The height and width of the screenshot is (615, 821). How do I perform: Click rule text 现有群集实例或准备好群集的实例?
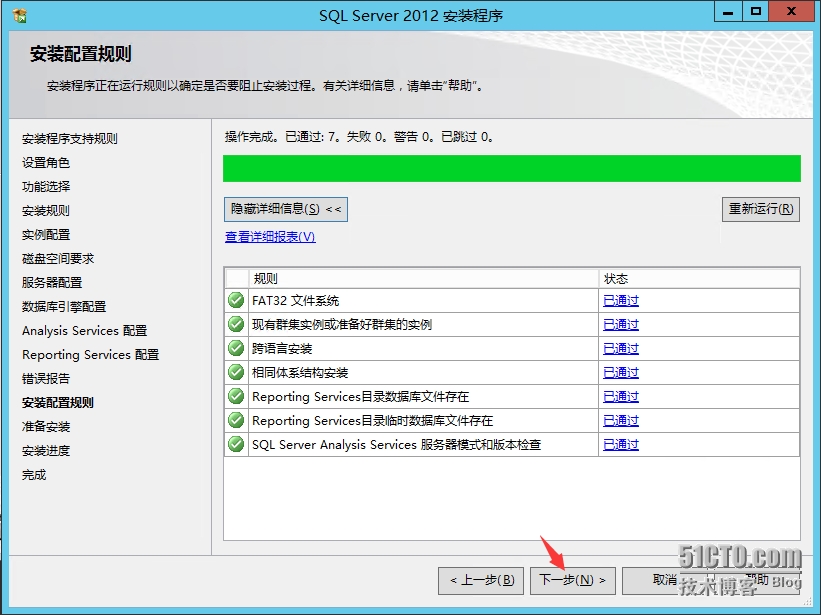pos(342,325)
